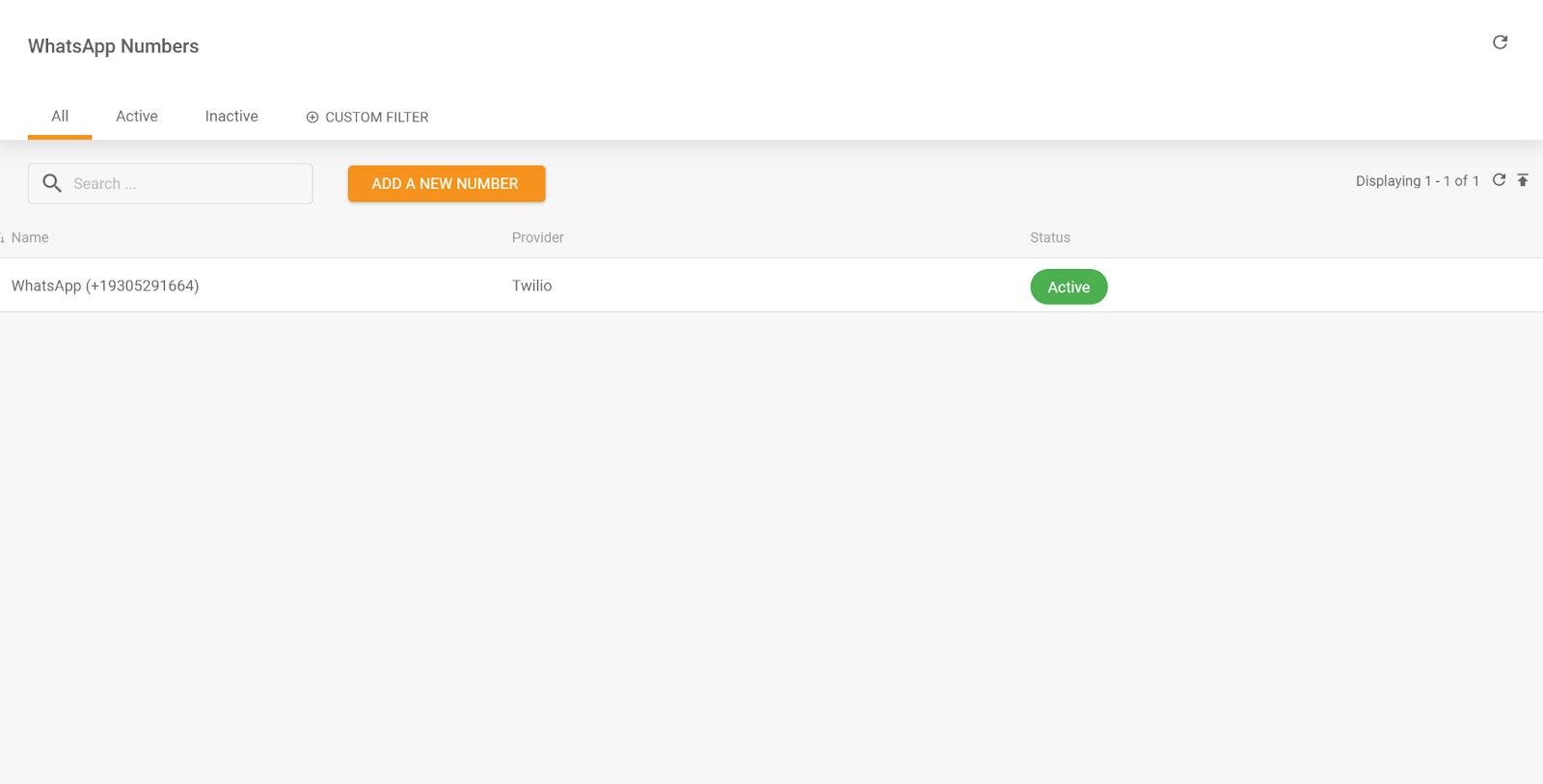Sort by the Status column header
The width and height of the screenshot is (1543, 784).
(x=1049, y=238)
